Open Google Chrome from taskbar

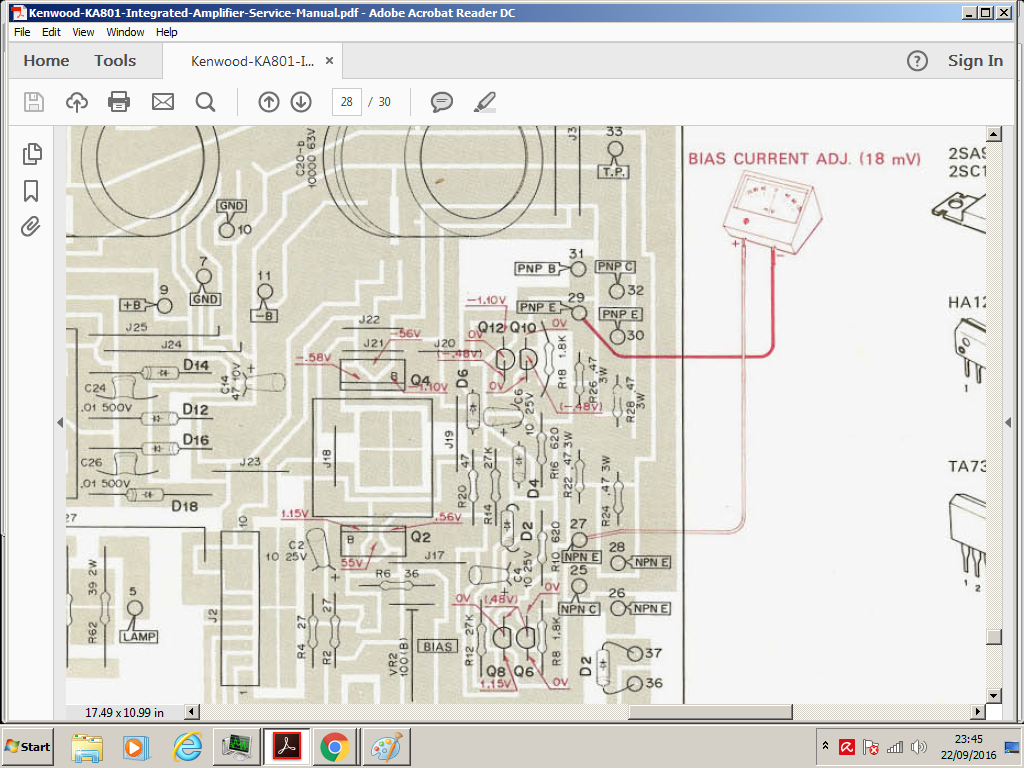[x=335, y=747]
